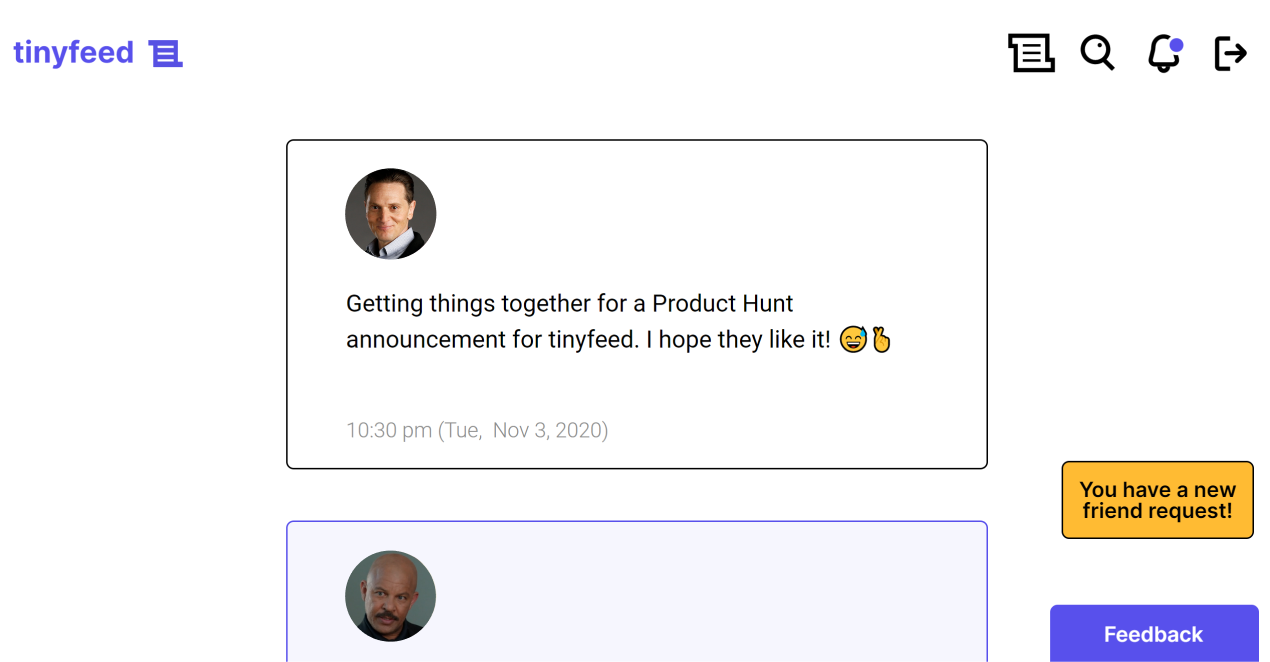Log out using the exit arrow icon
The image size is (1270, 662).
[x=1230, y=53]
